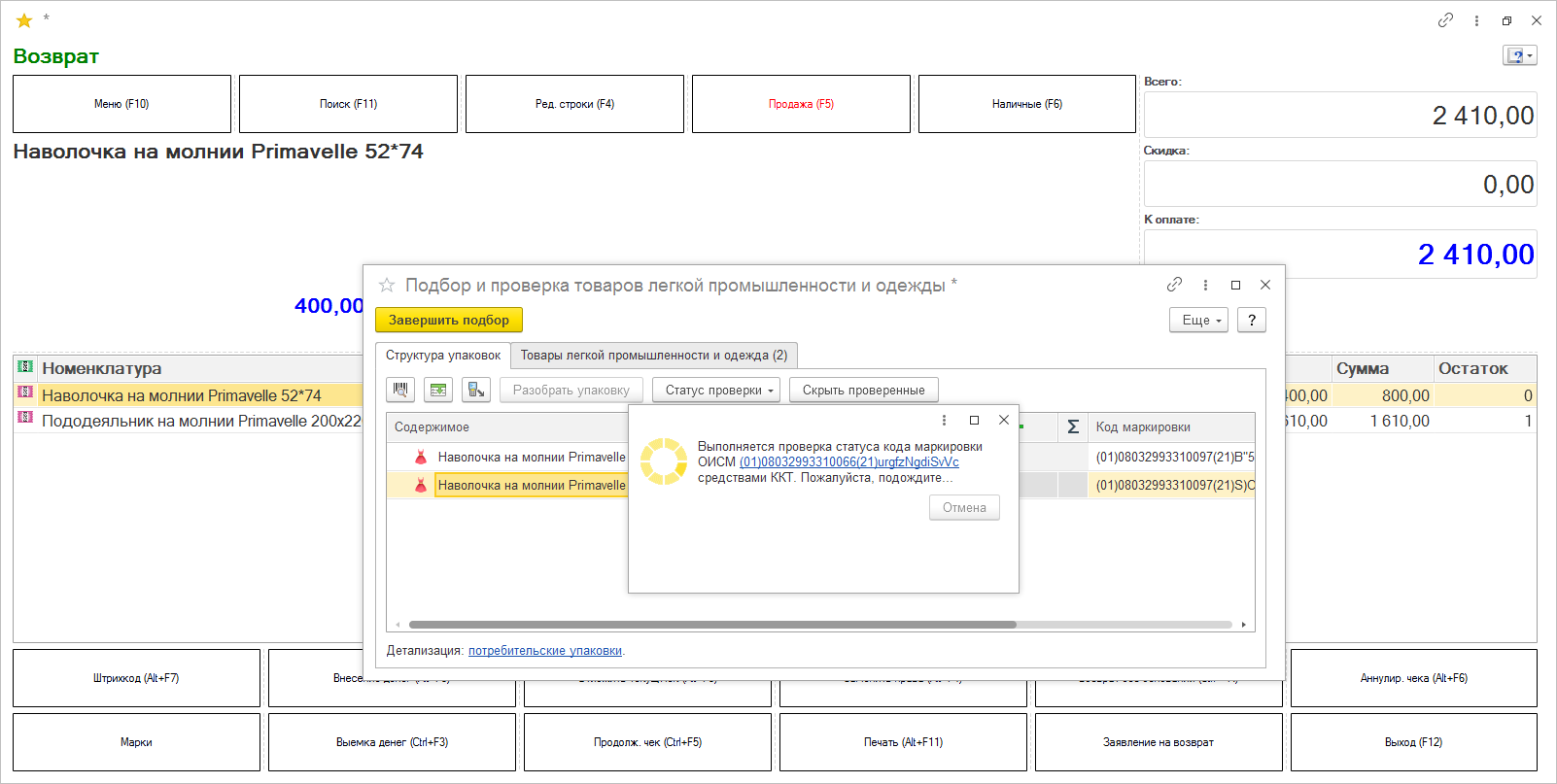Click Аннулир. чека (Alt+F6) button
Viewport: 1557px width, 784px height.
(x=1414, y=678)
